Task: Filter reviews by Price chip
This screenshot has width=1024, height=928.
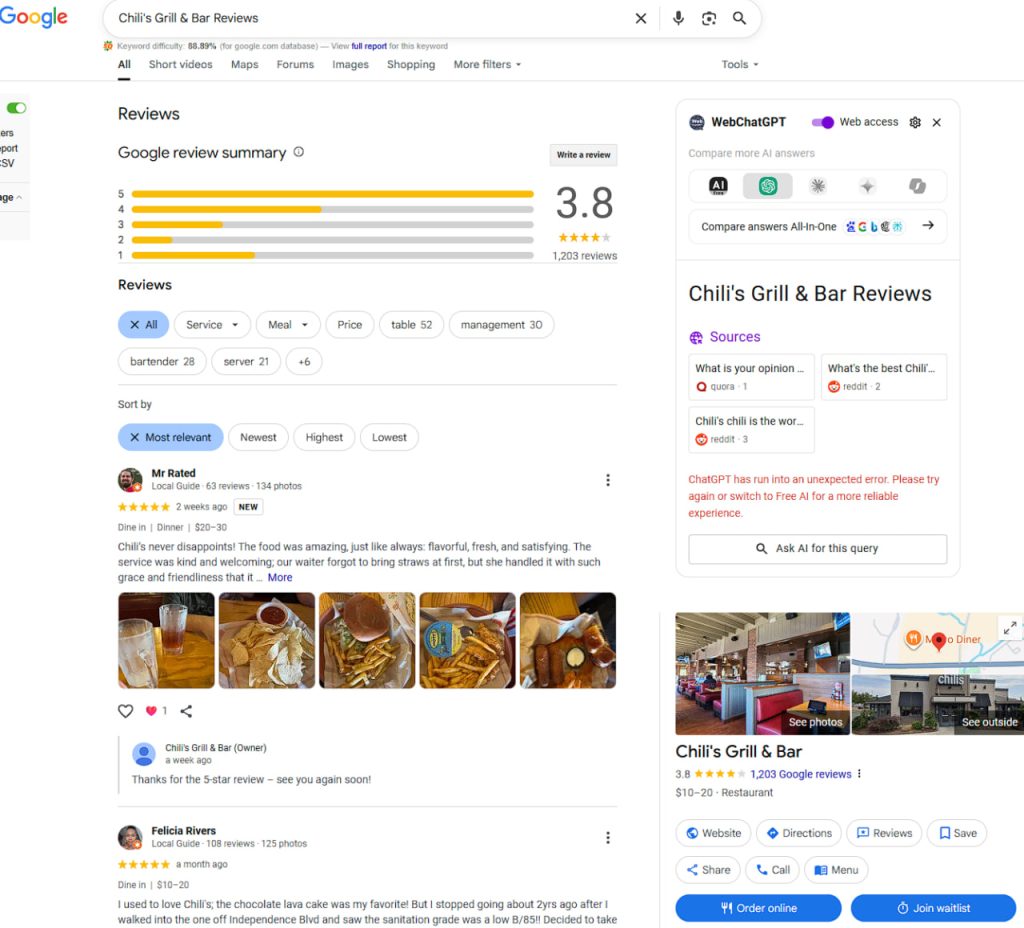Action: pyautogui.click(x=349, y=325)
